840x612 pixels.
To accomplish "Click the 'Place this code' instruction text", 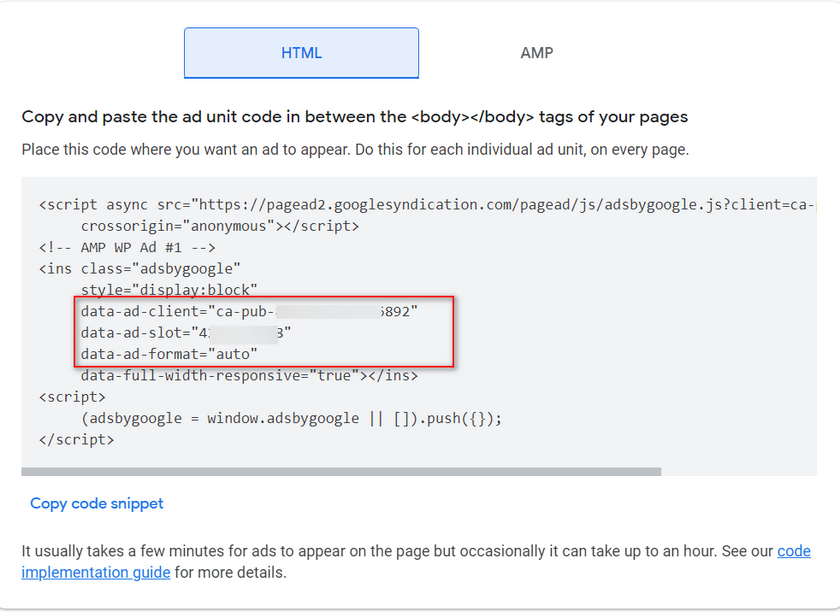I will click(x=355, y=150).
